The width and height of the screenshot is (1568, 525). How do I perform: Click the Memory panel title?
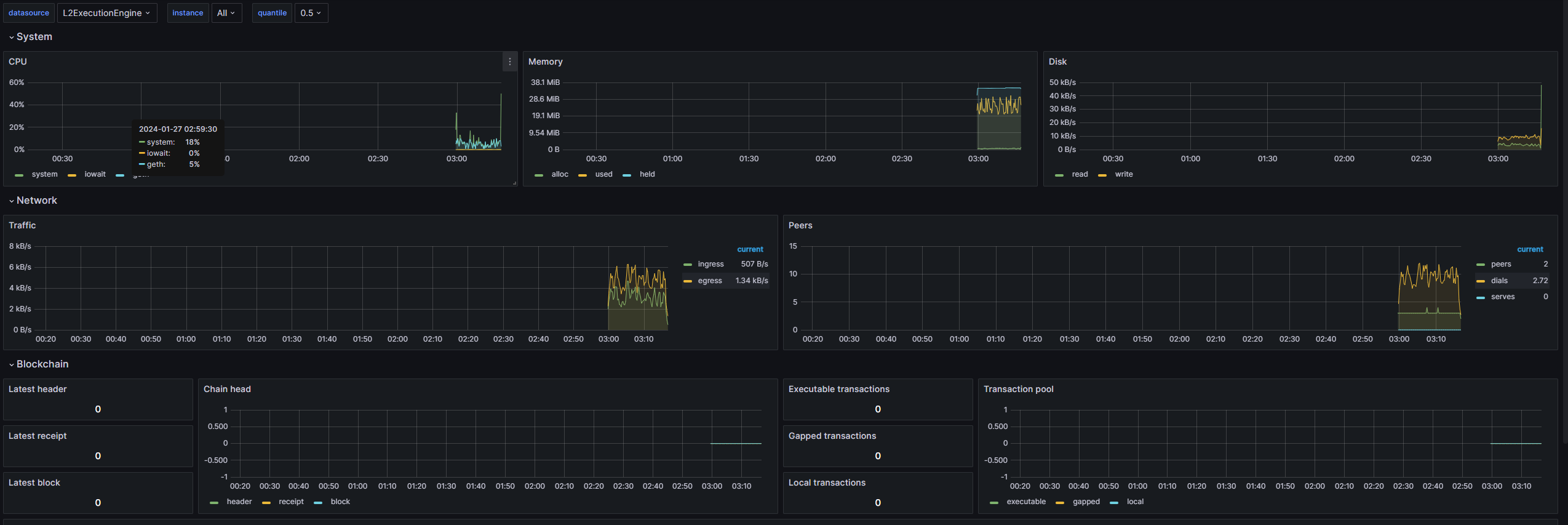point(545,62)
